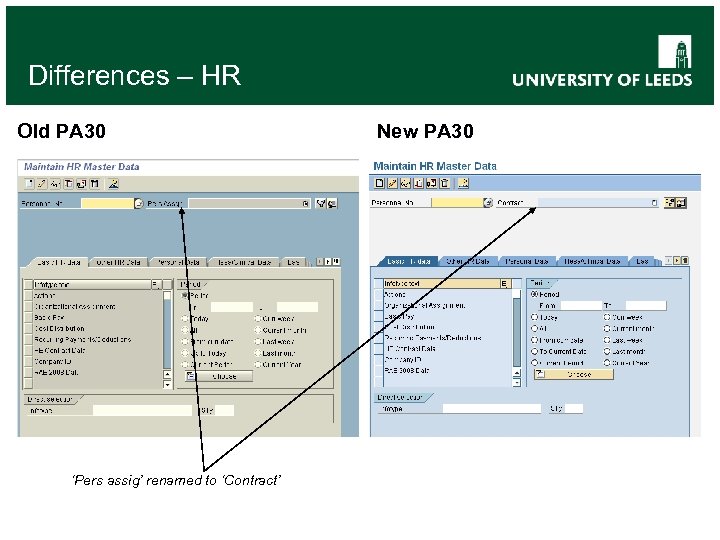Click Copy icon in Old PA30 toolbar
Screen dimensions: 720x540
(68, 184)
